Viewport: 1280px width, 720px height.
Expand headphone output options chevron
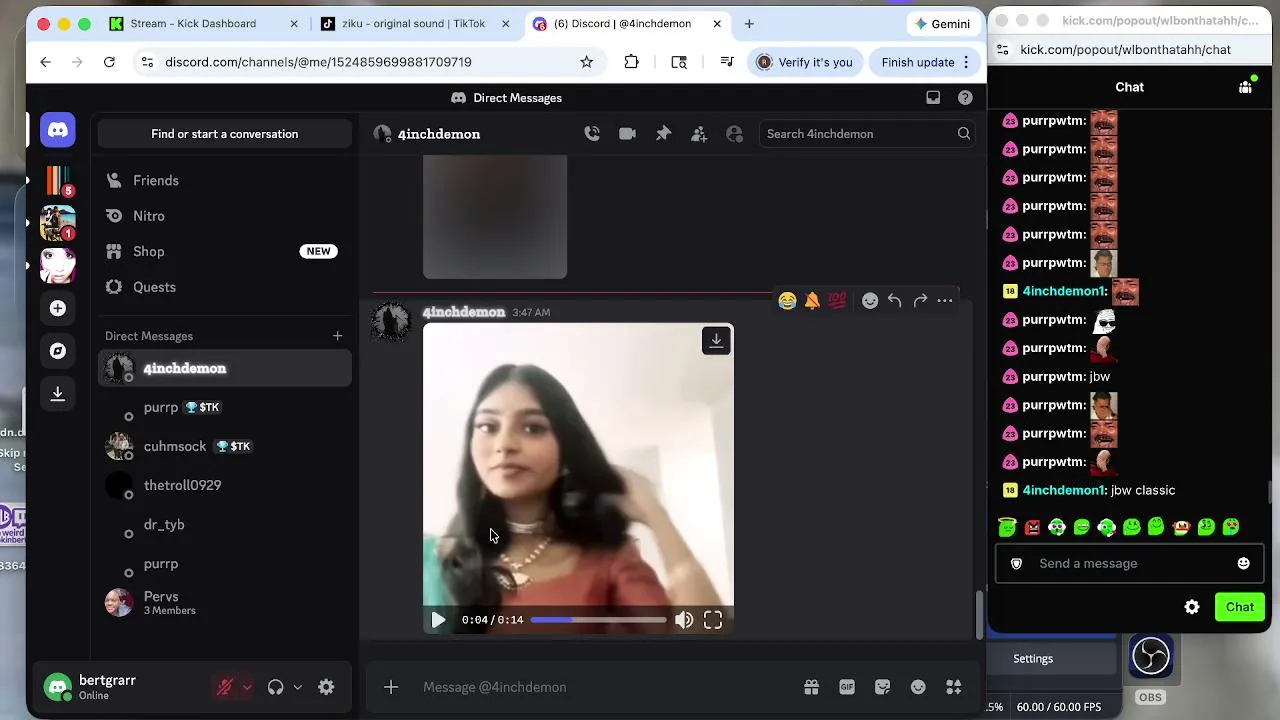pyautogui.click(x=297, y=687)
